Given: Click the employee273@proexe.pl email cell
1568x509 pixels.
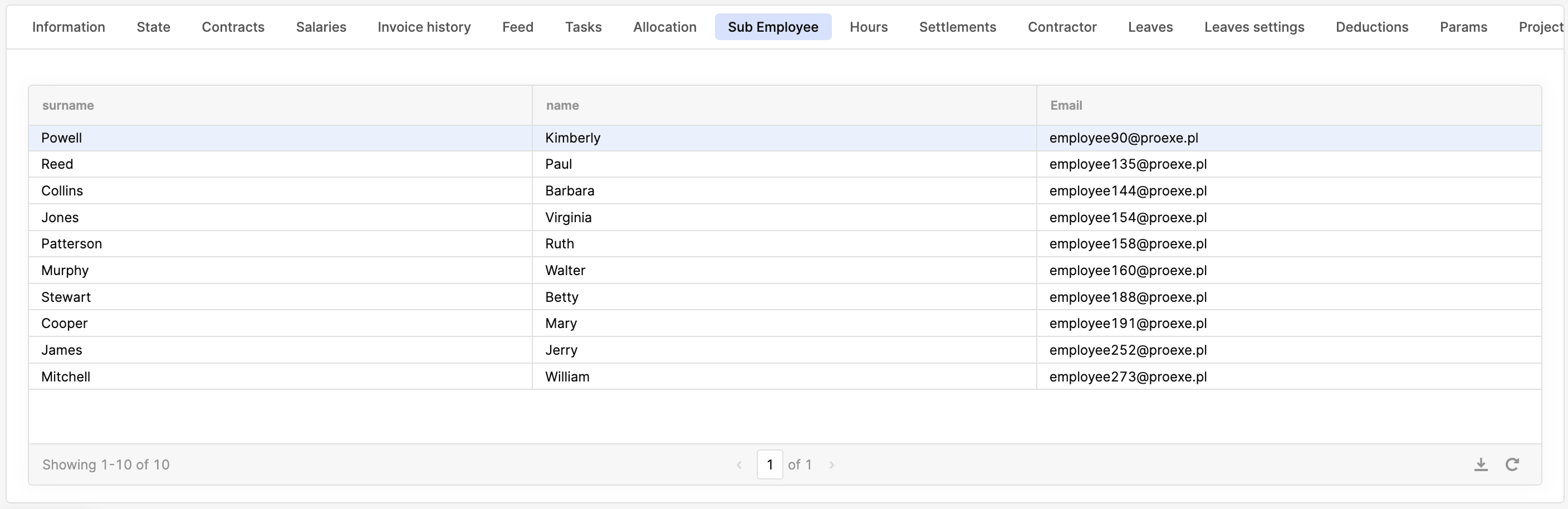Looking at the screenshot, I should tap(1128, 377).
